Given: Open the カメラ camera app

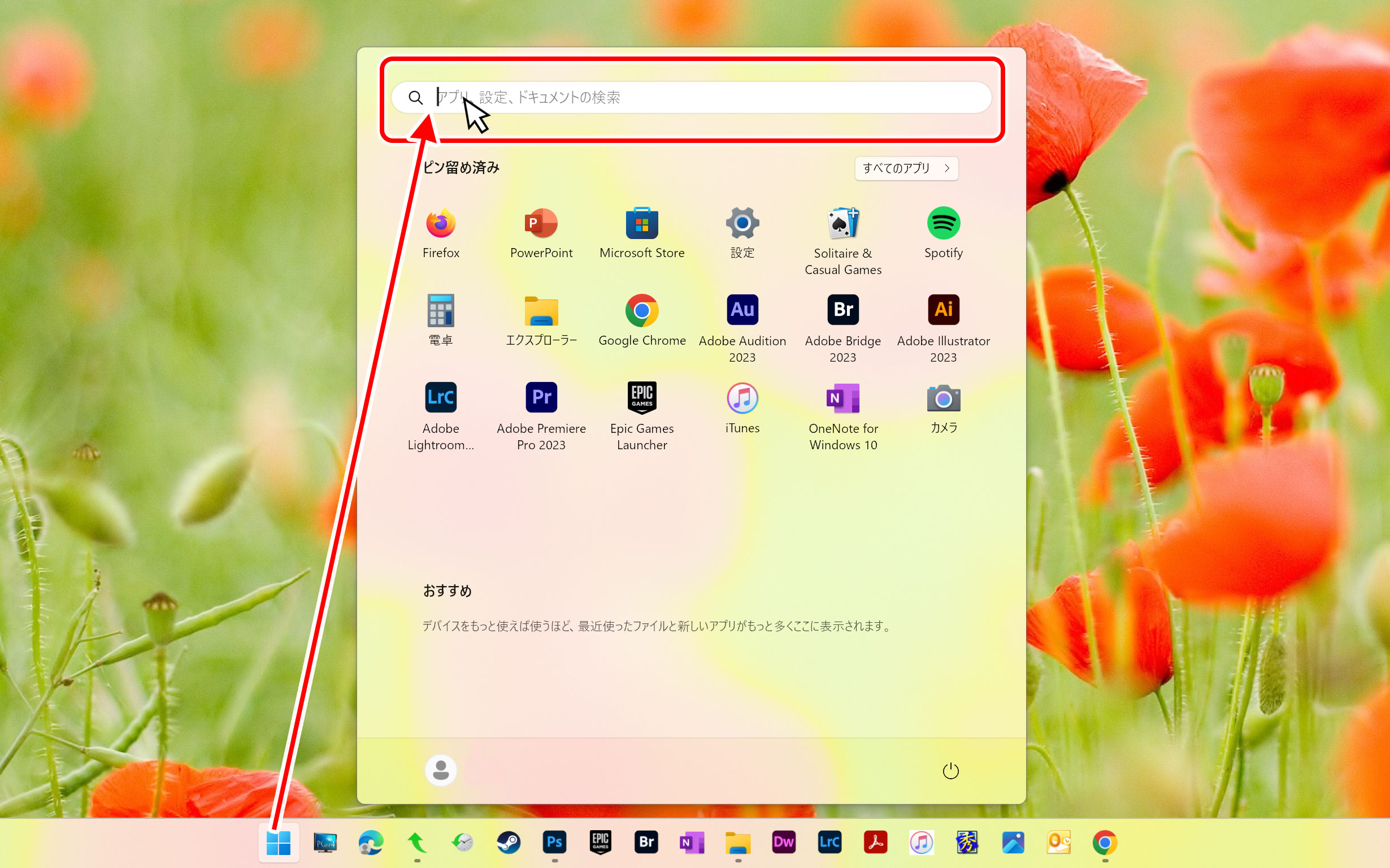Looking at the screenshot, I should tap(943, 408).
